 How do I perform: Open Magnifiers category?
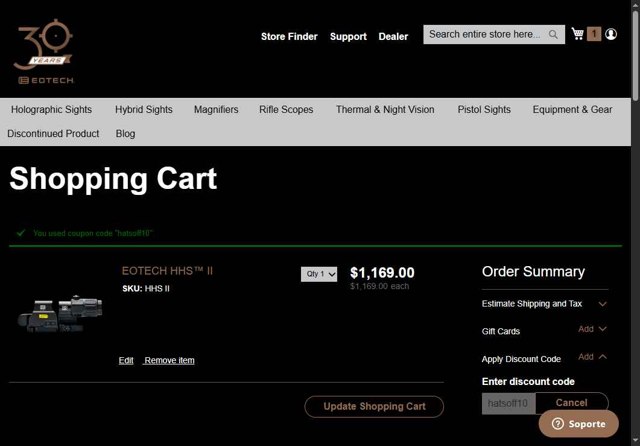coord(216,109)
